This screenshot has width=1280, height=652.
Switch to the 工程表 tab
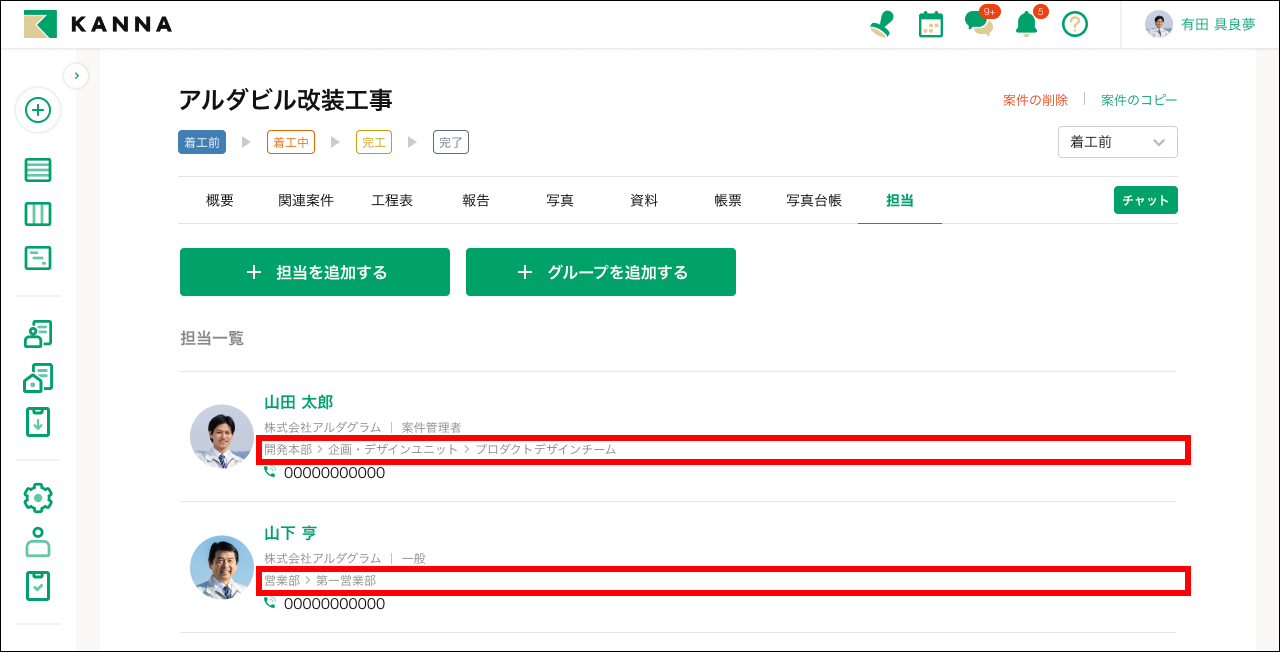[x=390, y=200]
